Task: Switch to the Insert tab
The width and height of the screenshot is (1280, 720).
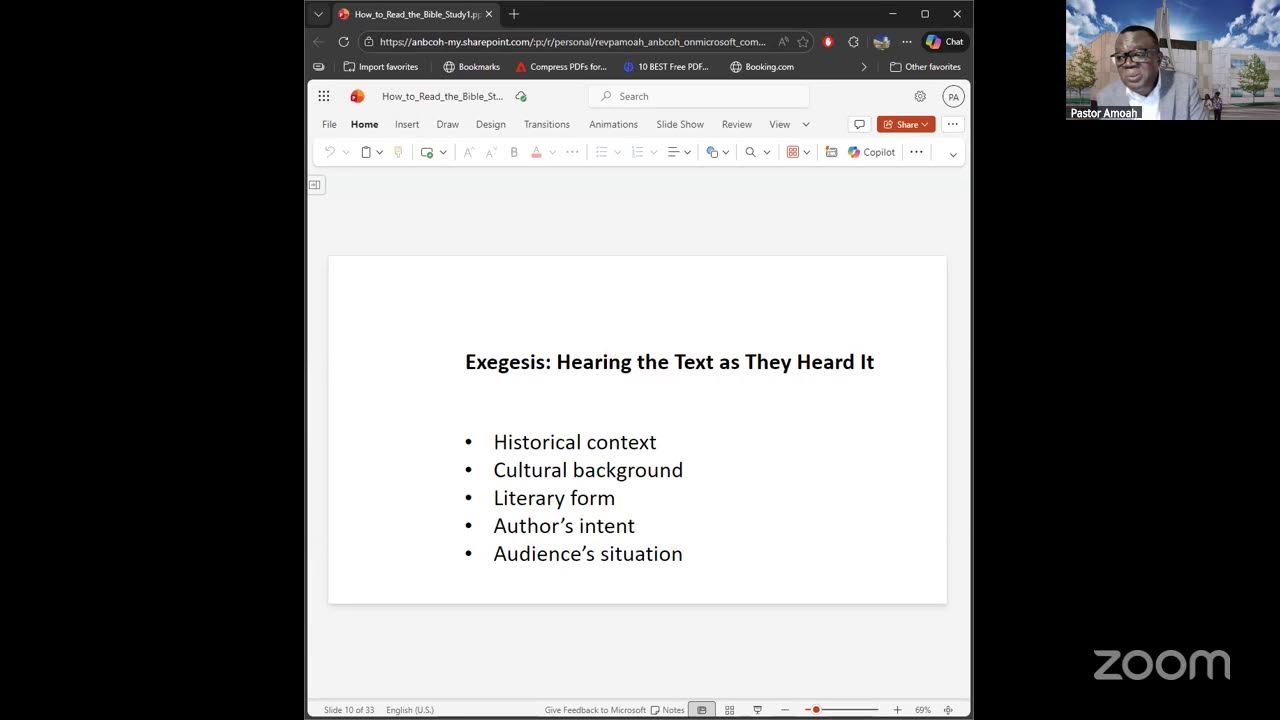Action: pyautogui.click(x=407, y=124)
